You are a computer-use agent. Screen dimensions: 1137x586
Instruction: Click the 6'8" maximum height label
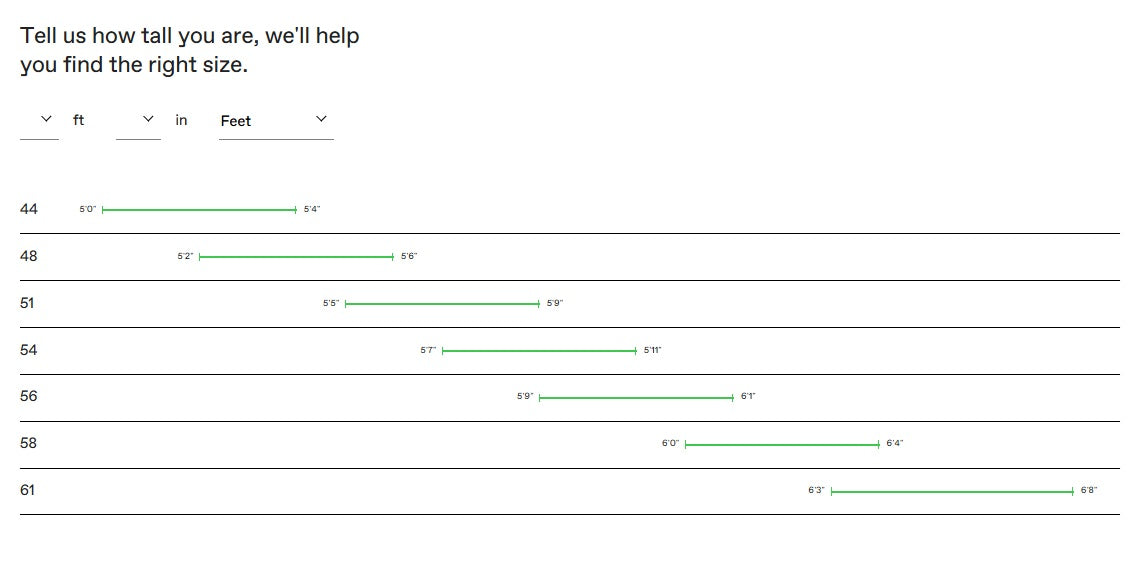(1089, 491)
